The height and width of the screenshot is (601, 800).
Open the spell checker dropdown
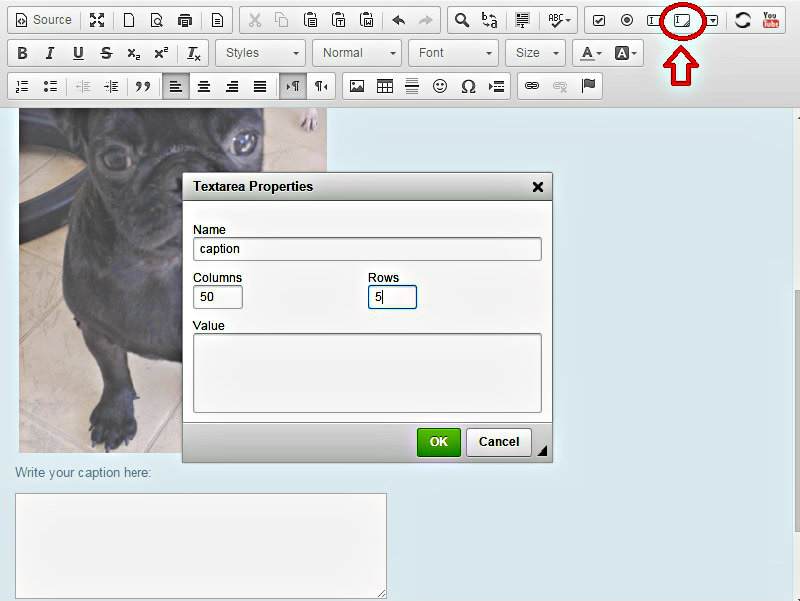[x=559, y=20]
